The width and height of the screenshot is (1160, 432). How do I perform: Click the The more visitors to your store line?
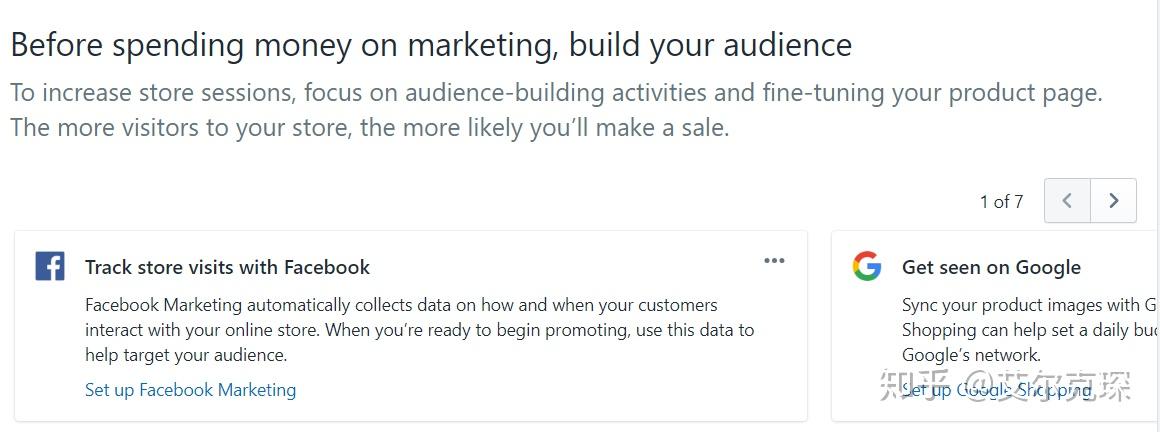pos(370,127)
